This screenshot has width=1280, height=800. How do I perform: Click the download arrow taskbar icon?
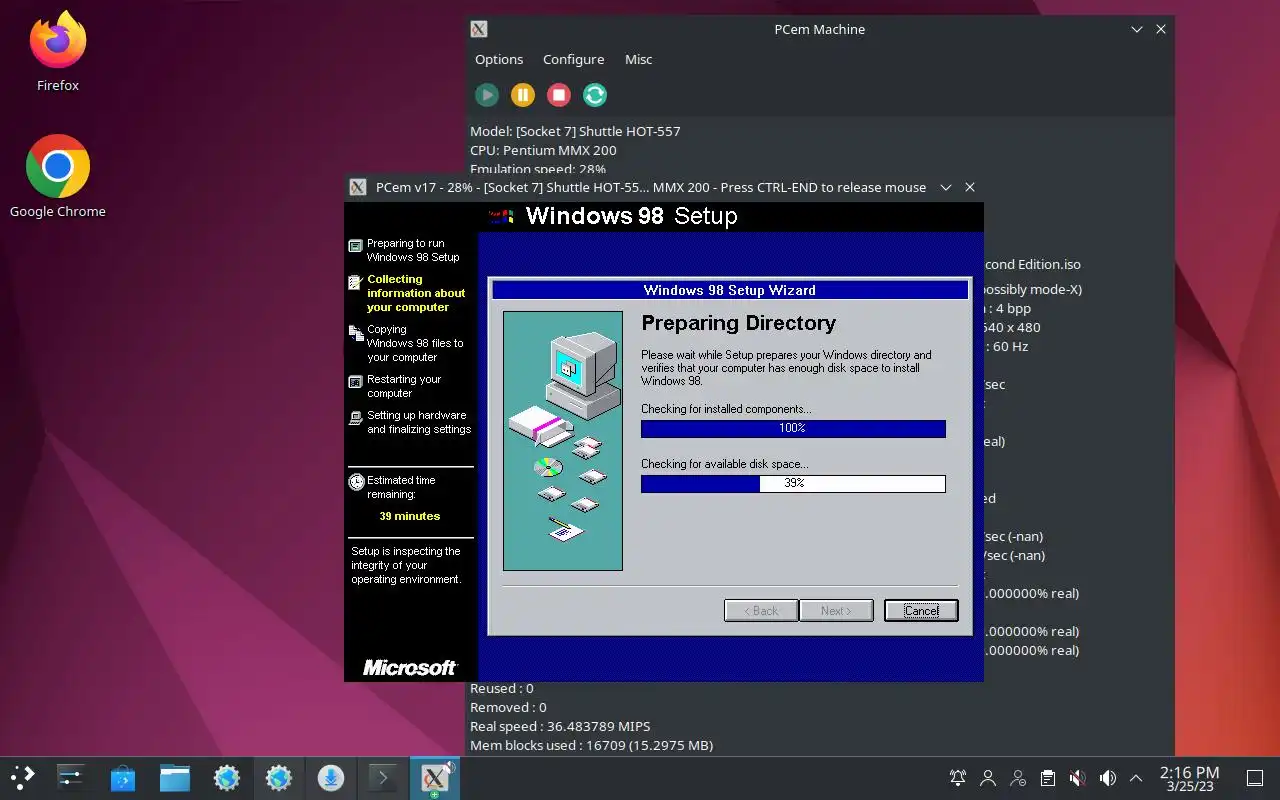pos(331,777)
